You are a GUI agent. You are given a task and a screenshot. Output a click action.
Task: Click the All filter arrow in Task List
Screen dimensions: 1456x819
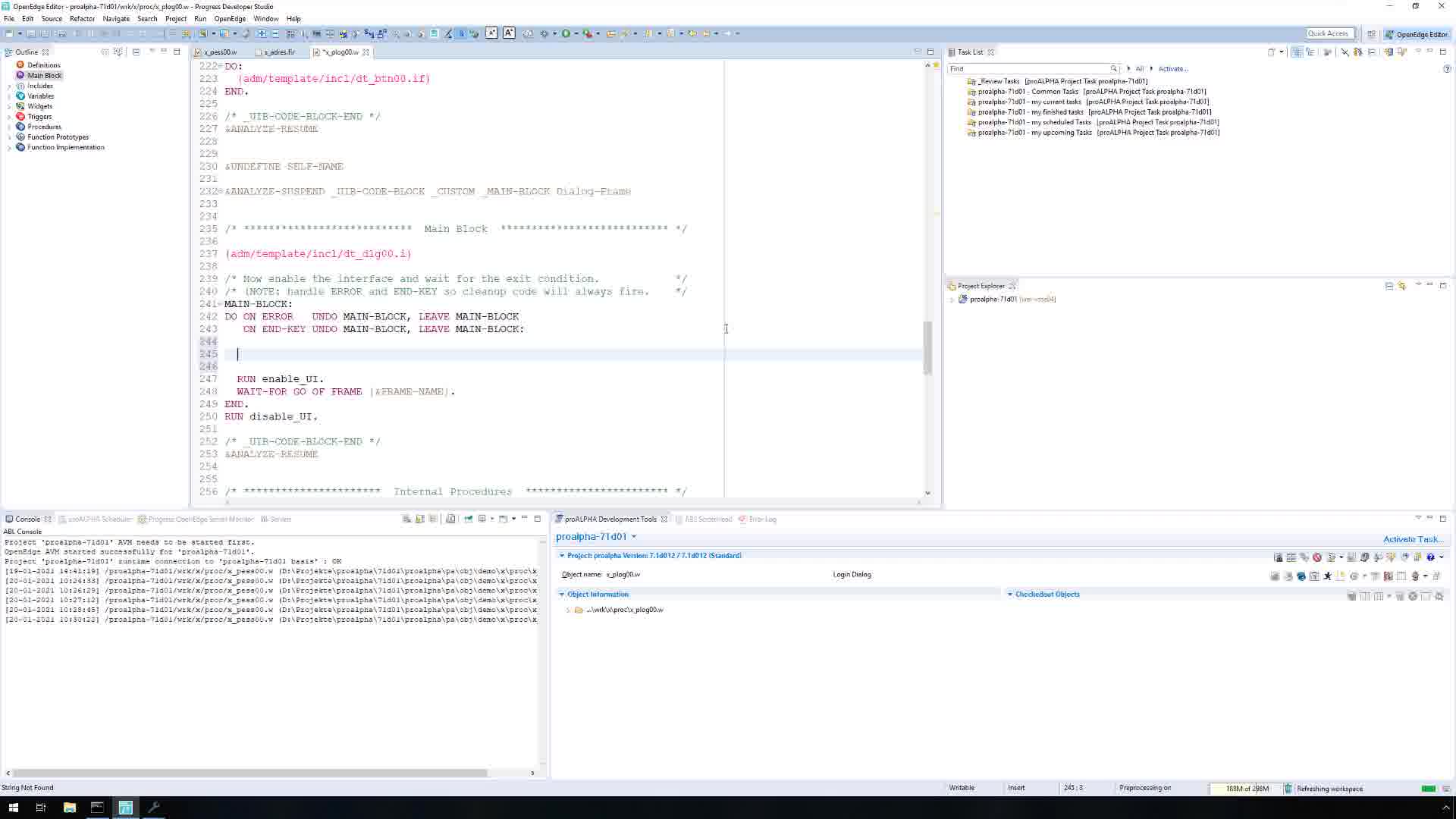point(1129,69)
